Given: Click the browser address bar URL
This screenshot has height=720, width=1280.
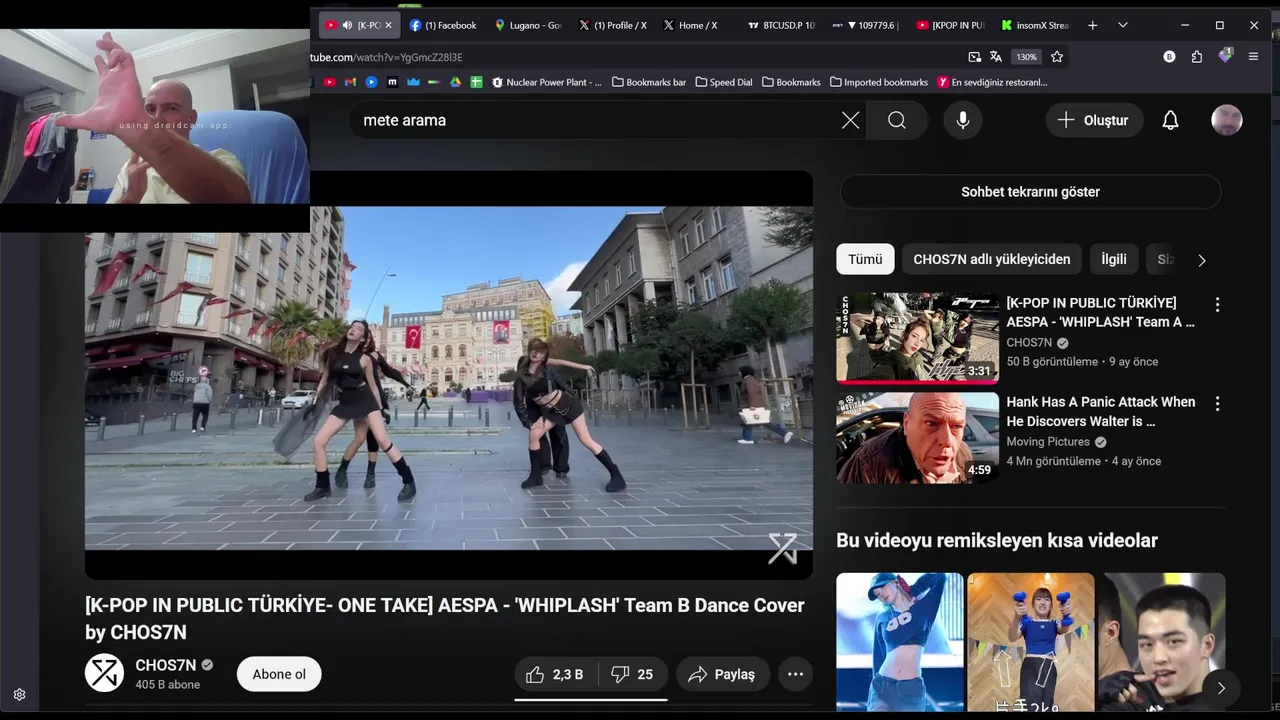Looking at the screenshot, I should click(x=387, y=57).
